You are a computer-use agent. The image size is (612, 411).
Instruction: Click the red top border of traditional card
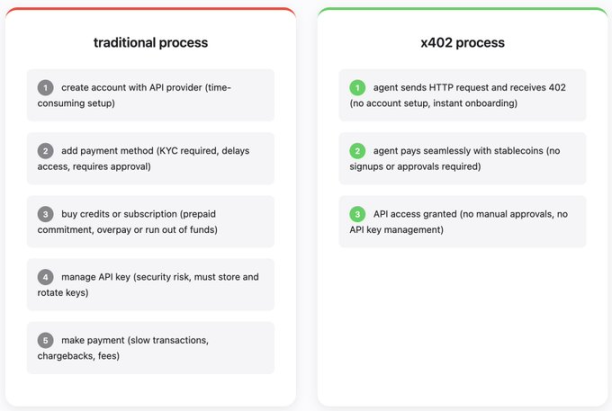click(151, 9)
